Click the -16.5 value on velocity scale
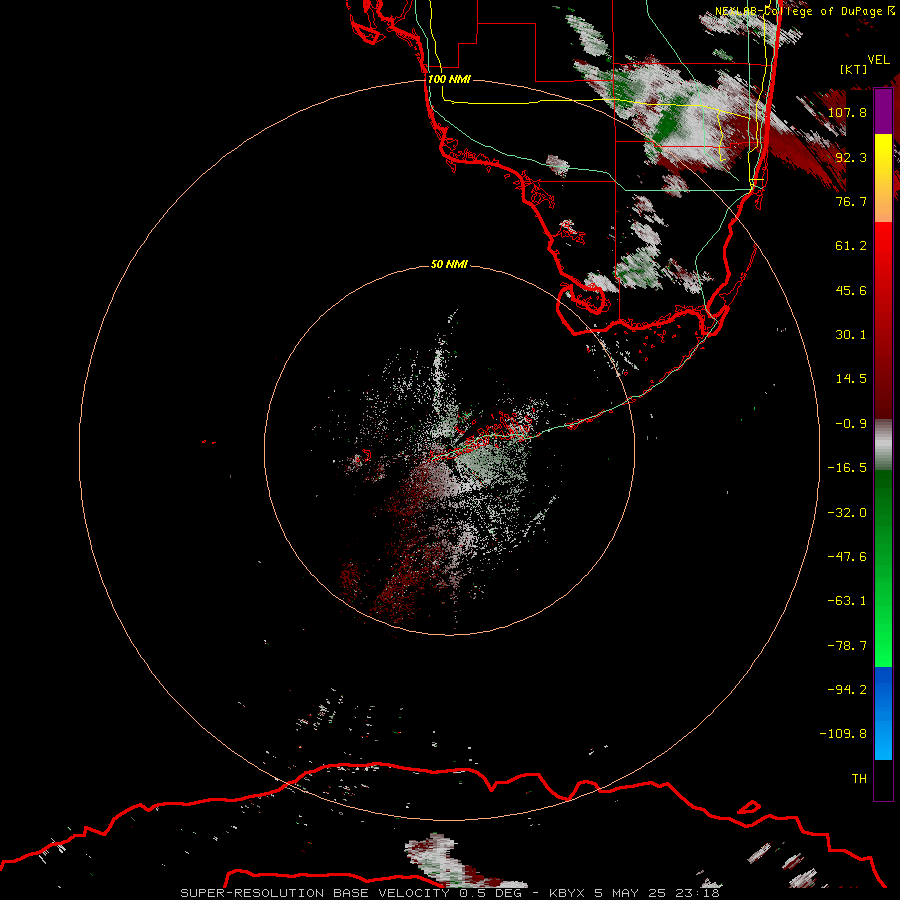The height and width of the screenshot is (900, 900). click(x=847, y=468)
